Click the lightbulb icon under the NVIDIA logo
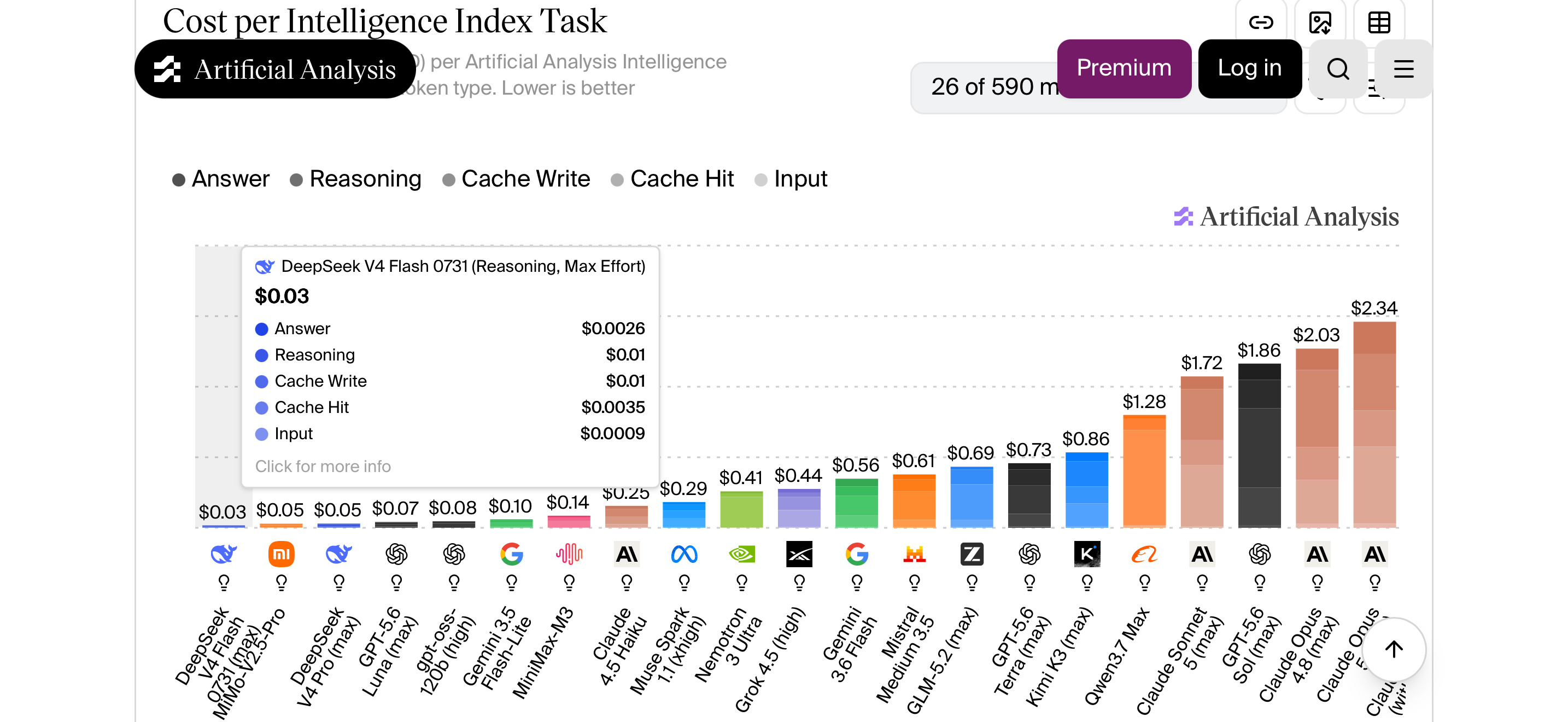 [741, 583]
